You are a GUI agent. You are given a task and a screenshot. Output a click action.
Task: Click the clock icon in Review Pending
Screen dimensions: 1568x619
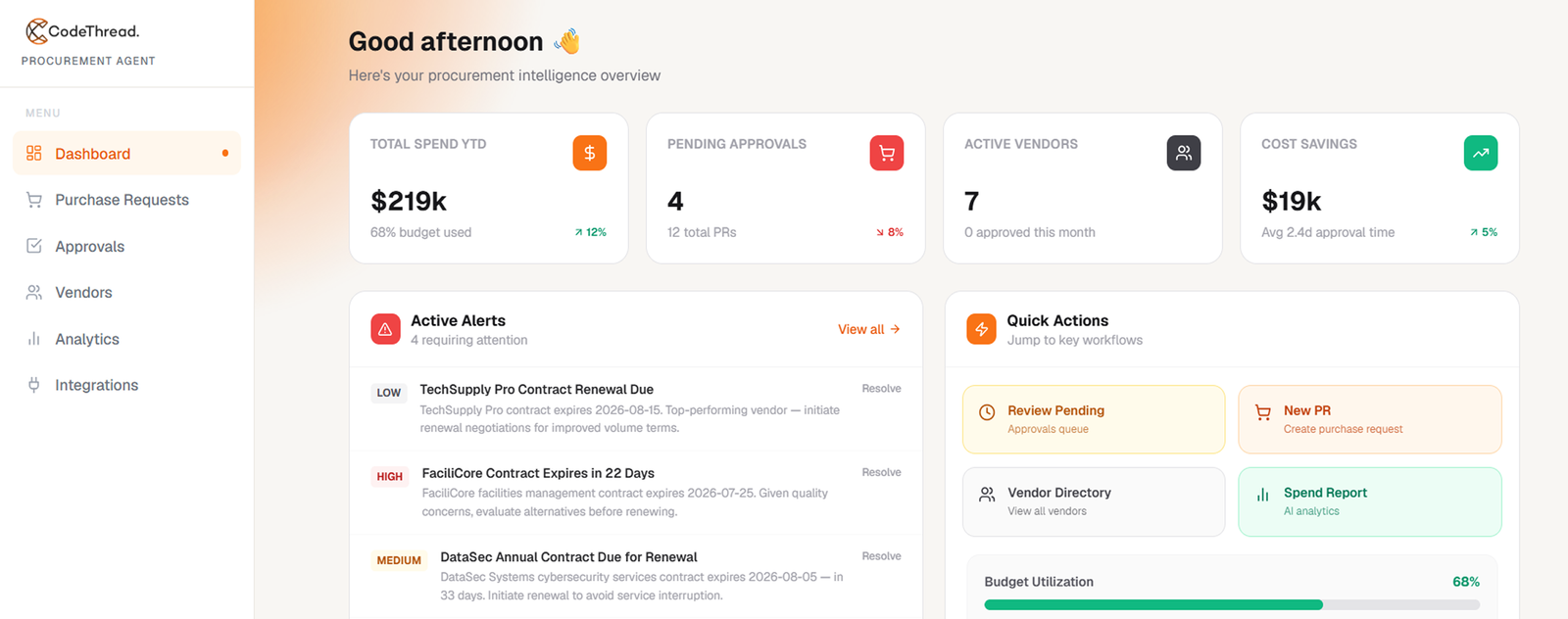(x=987, y=412)
